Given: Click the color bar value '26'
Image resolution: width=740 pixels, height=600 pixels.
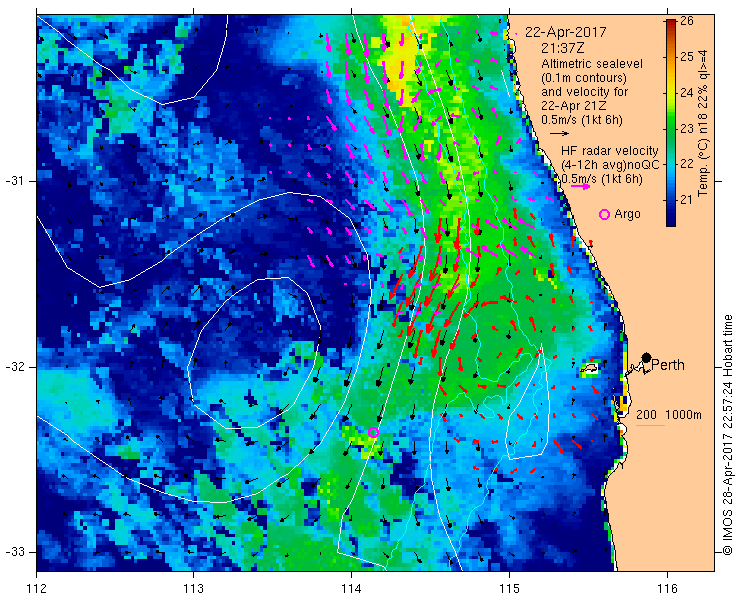Looking at the screenshot, I should click(x=687, y=21).
